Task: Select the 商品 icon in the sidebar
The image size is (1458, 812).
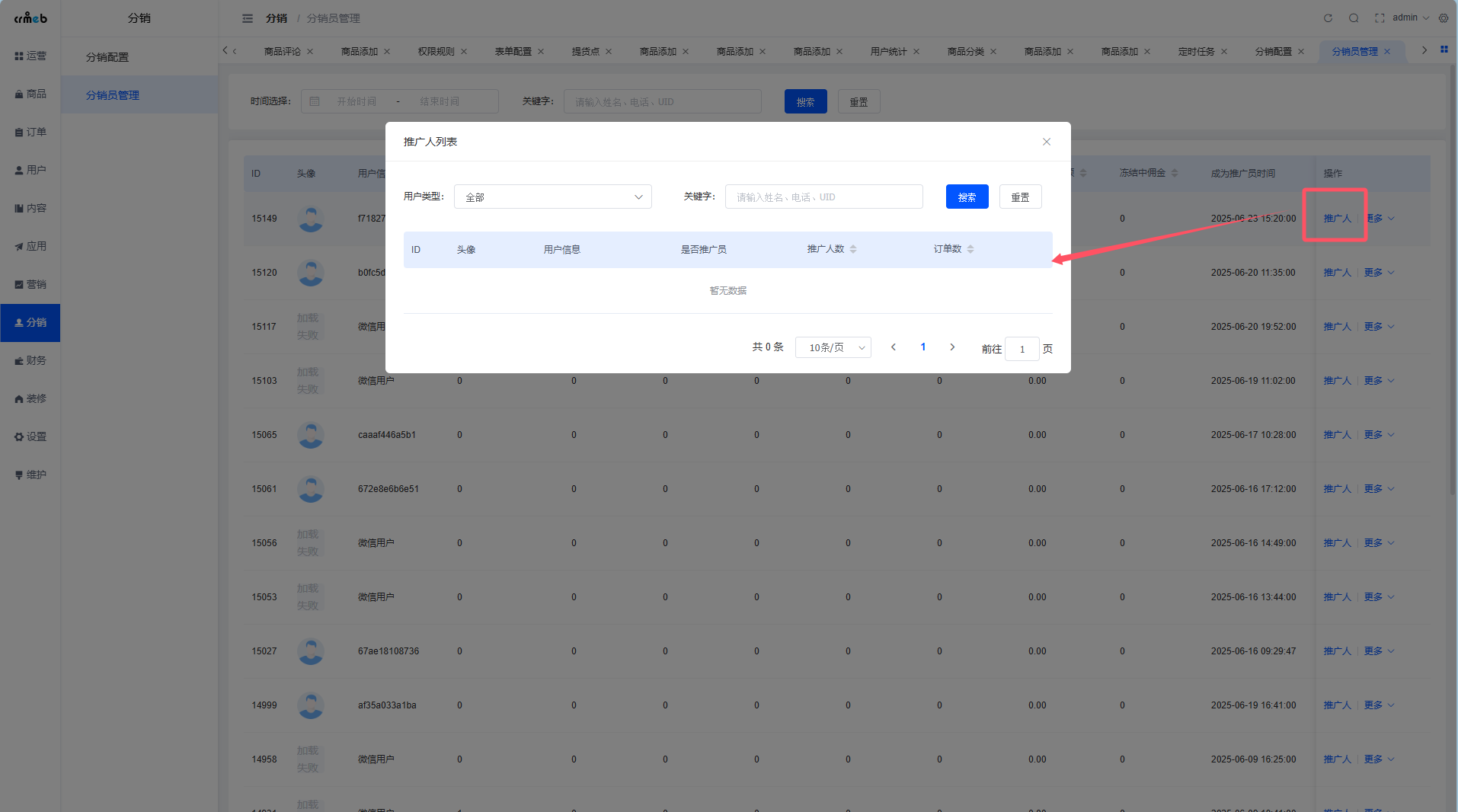Action: [30, 94]
